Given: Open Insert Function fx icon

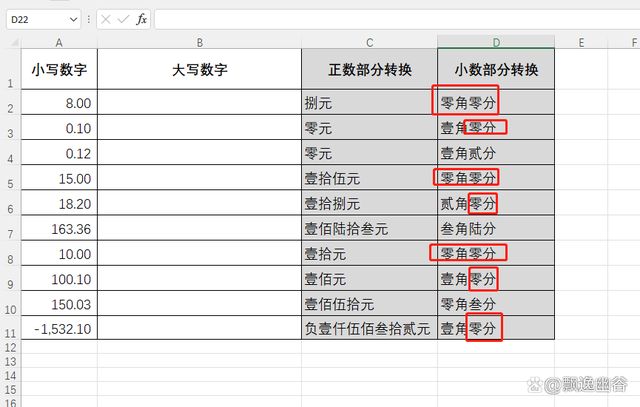Looking at the screenshot, I should coord(141,19).
